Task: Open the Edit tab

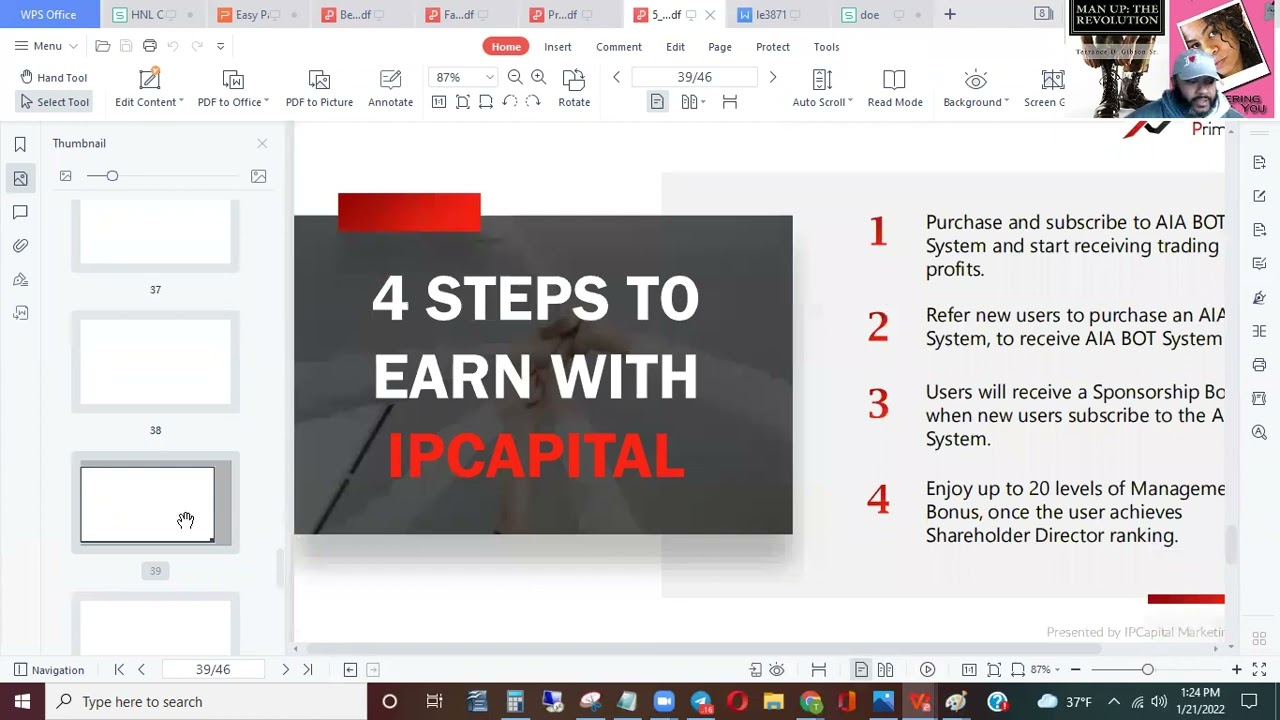Action: [x=675, y=47]
